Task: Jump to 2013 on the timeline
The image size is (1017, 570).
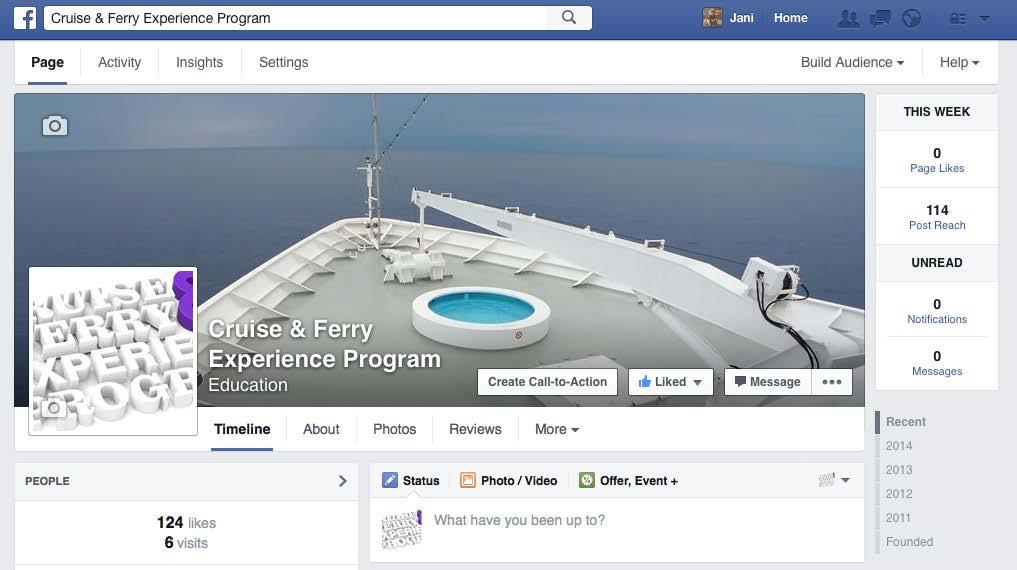Action: pos(898,469)
